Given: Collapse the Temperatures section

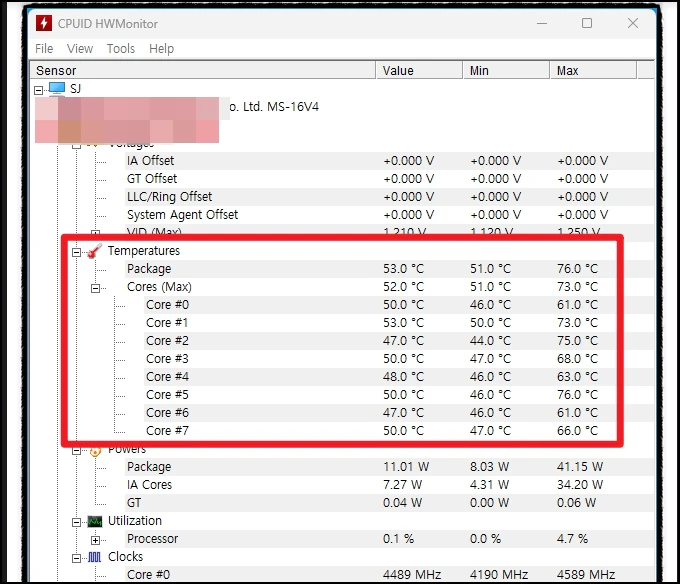Looking at the screenshot, I should click(x=76, y=252).
